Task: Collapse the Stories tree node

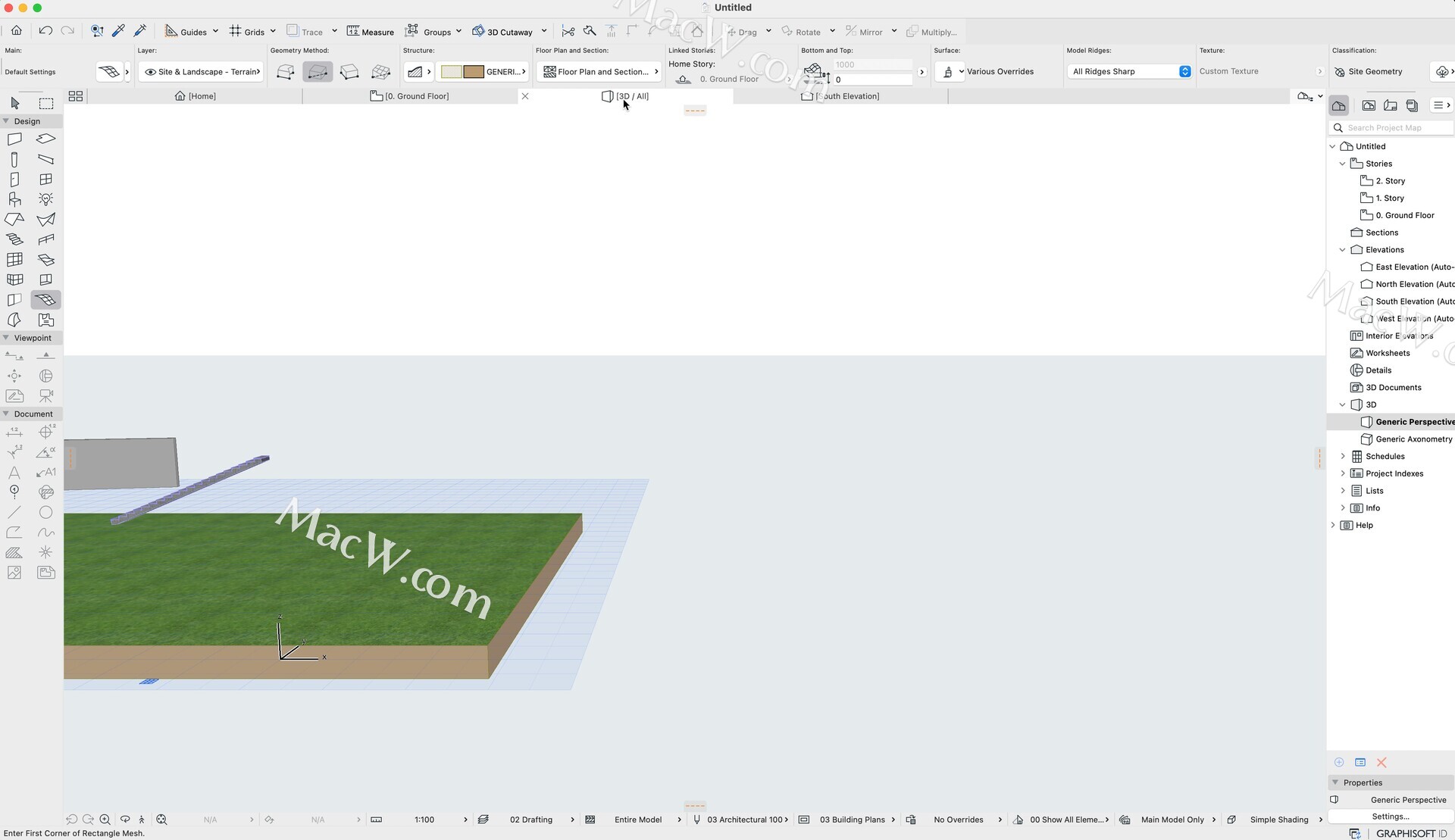Action: [1343, 164]
